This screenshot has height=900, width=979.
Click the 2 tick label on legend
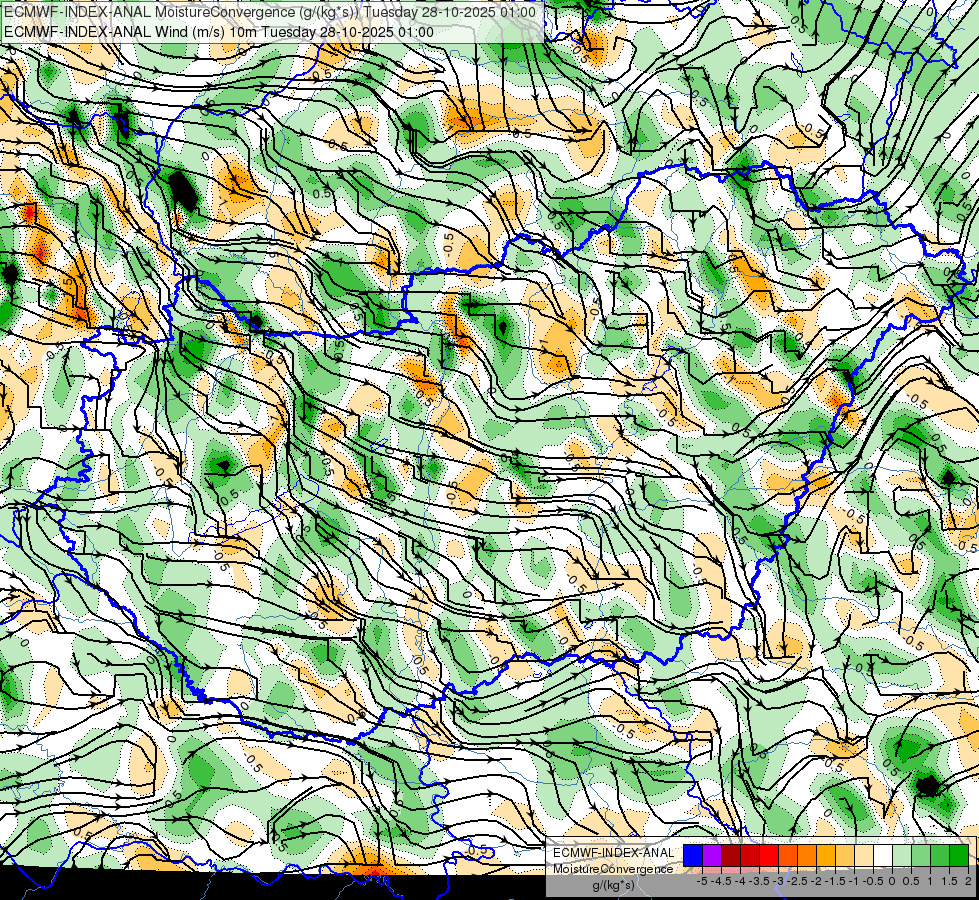coord(968,881)
